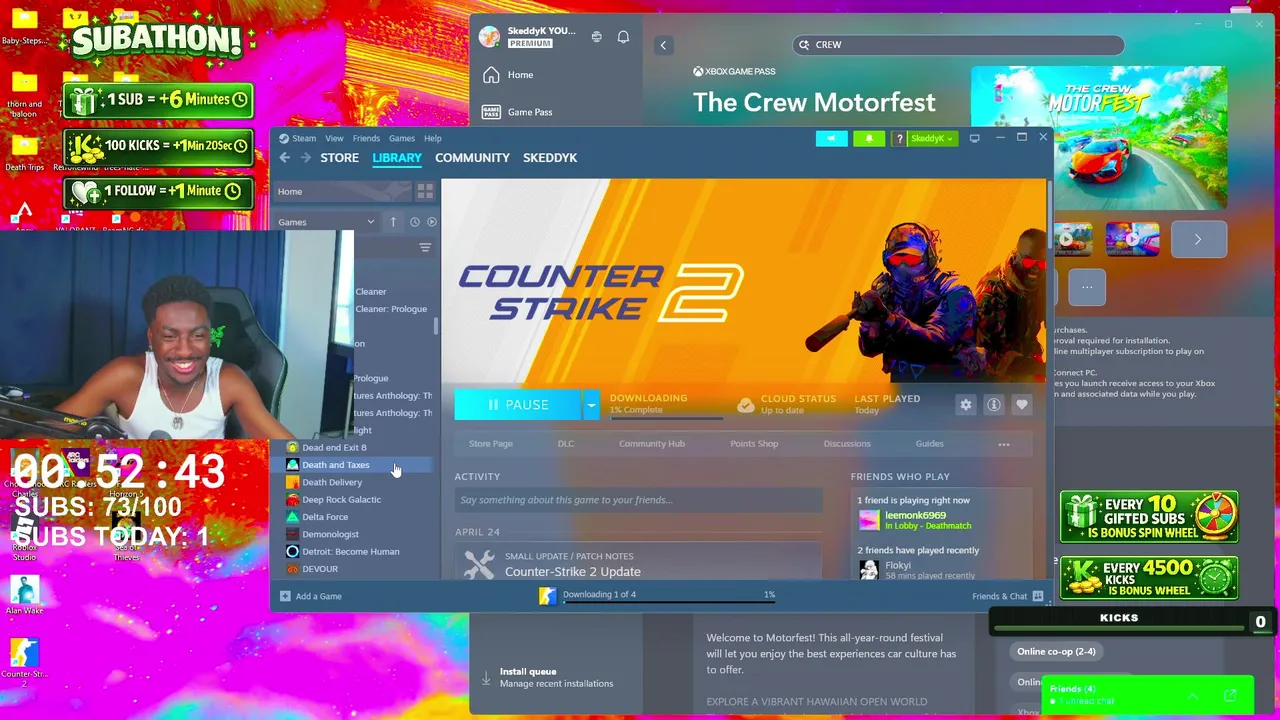Click the Xbox Home icon in sidebar
Viewport: 1280px width, 720px height.
(491, 75)
